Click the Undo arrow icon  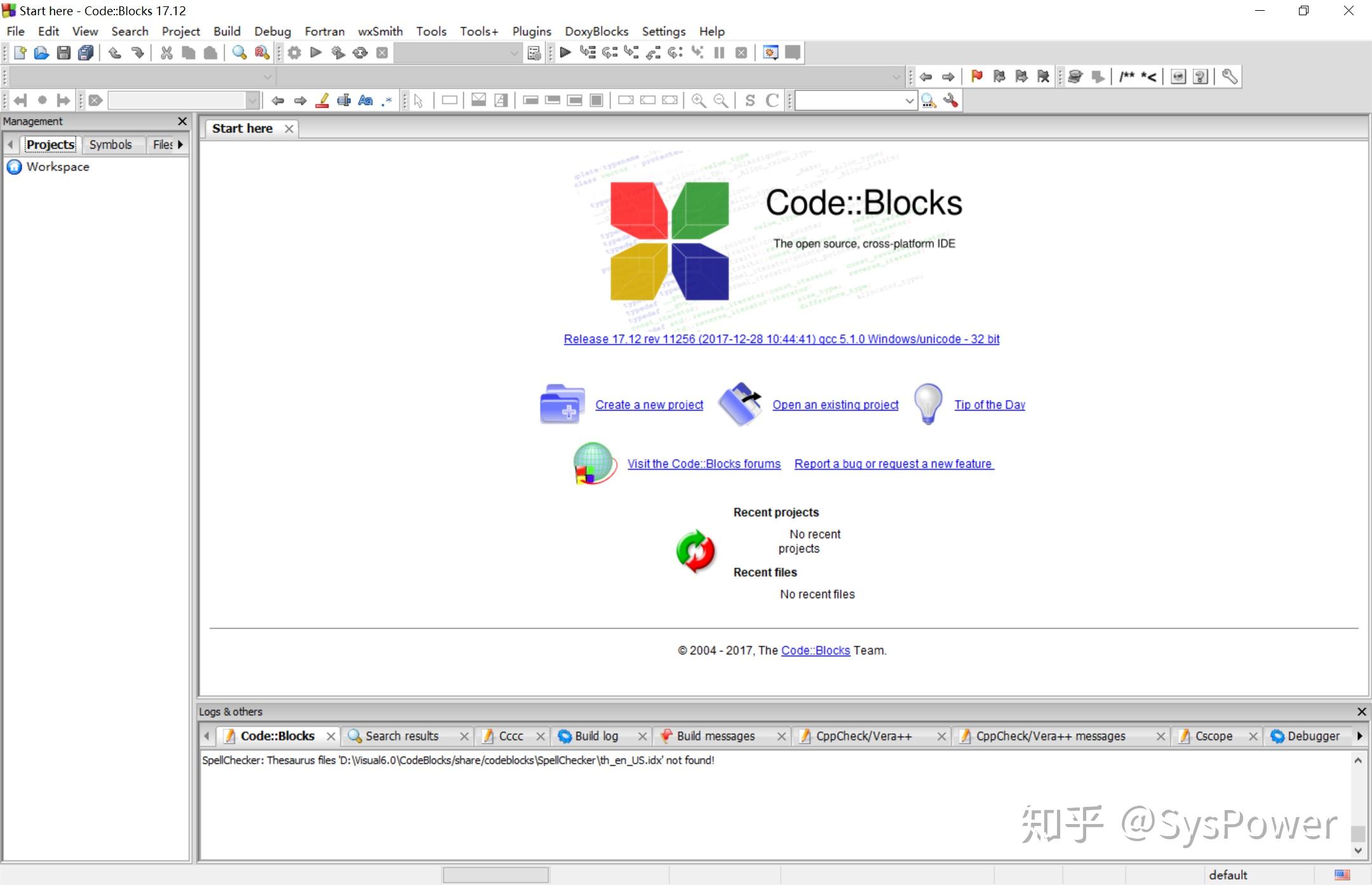pyautogui.click(x=115, y=53)
